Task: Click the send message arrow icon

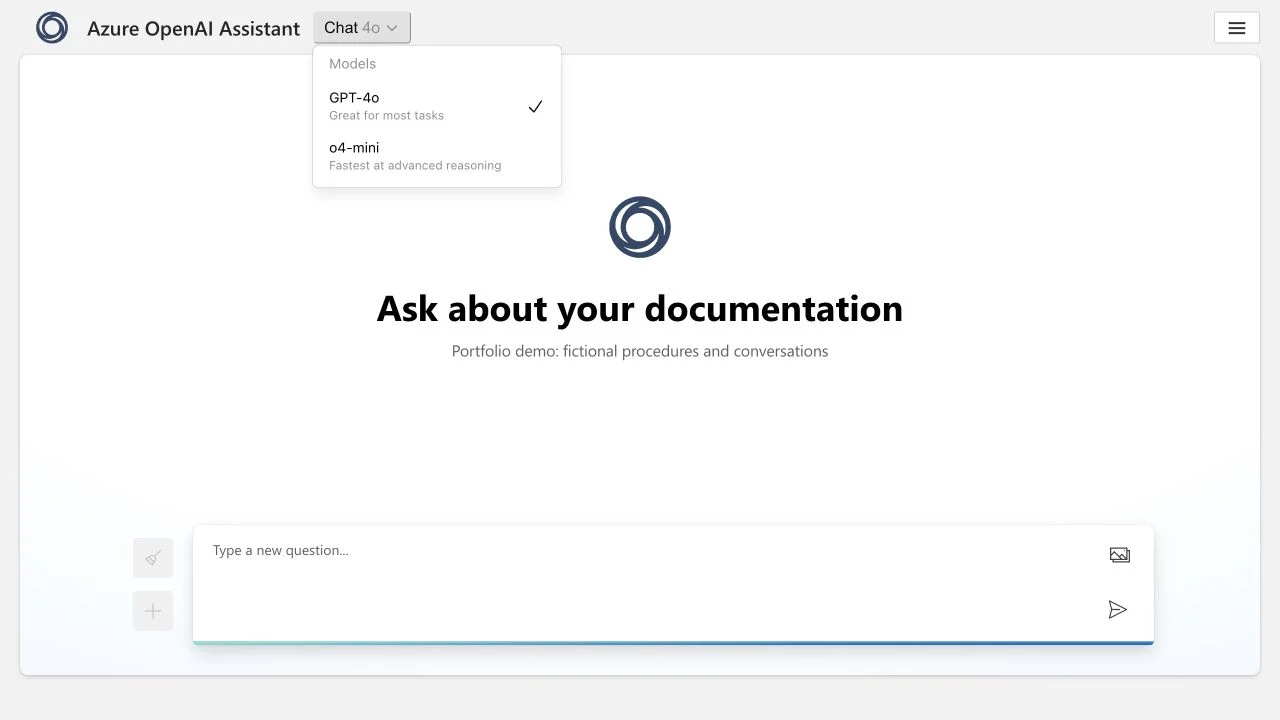Action: pos(1118,610)
